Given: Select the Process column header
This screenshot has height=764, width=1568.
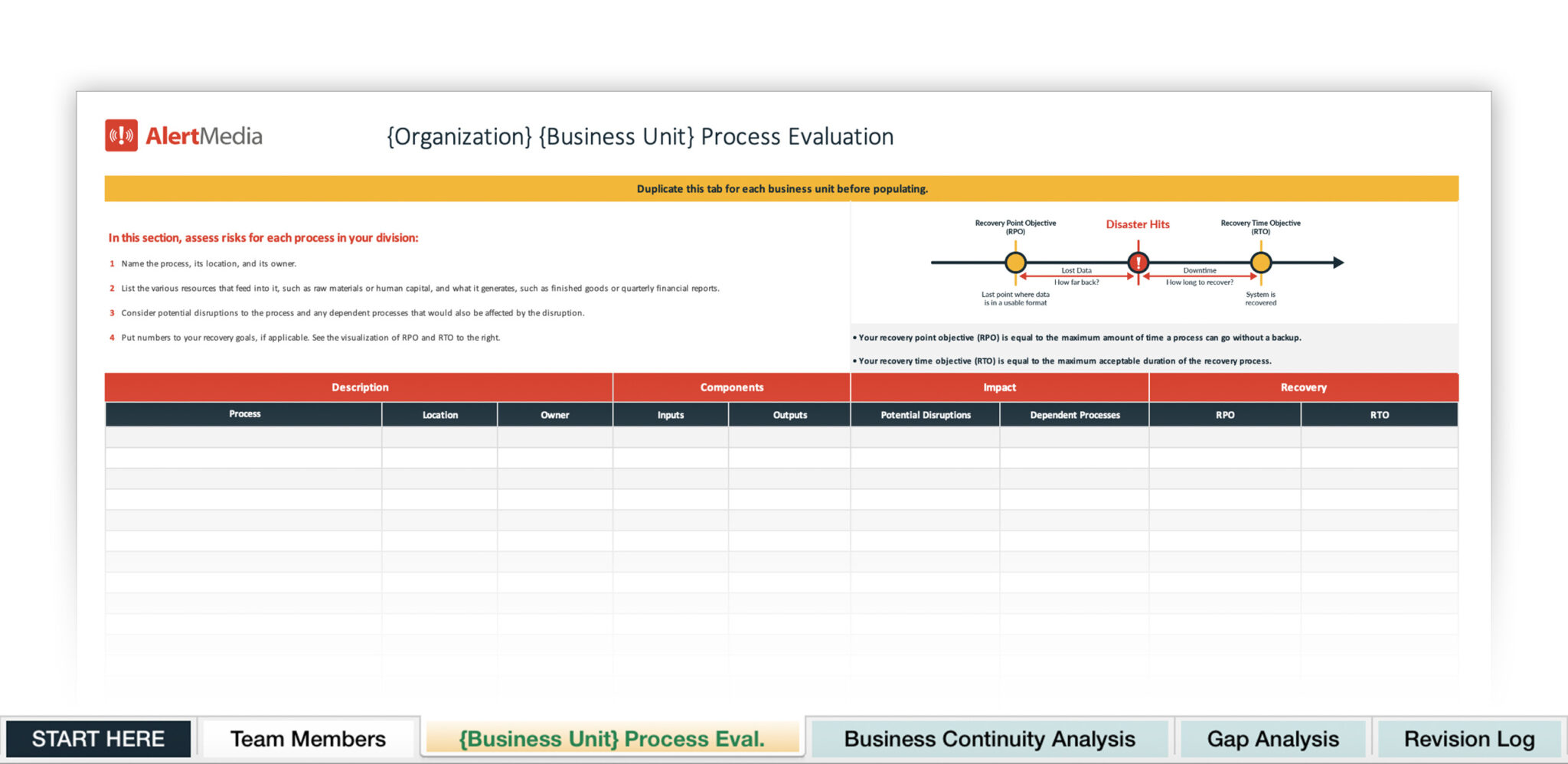Looking at the screenshot, I should click(x=244, y=414).
